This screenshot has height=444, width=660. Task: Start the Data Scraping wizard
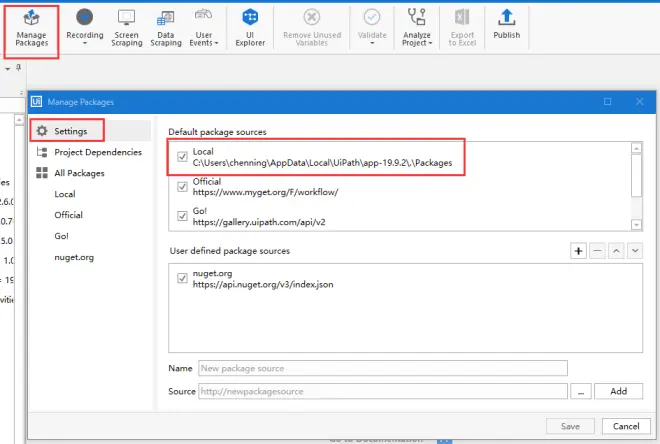166,28
